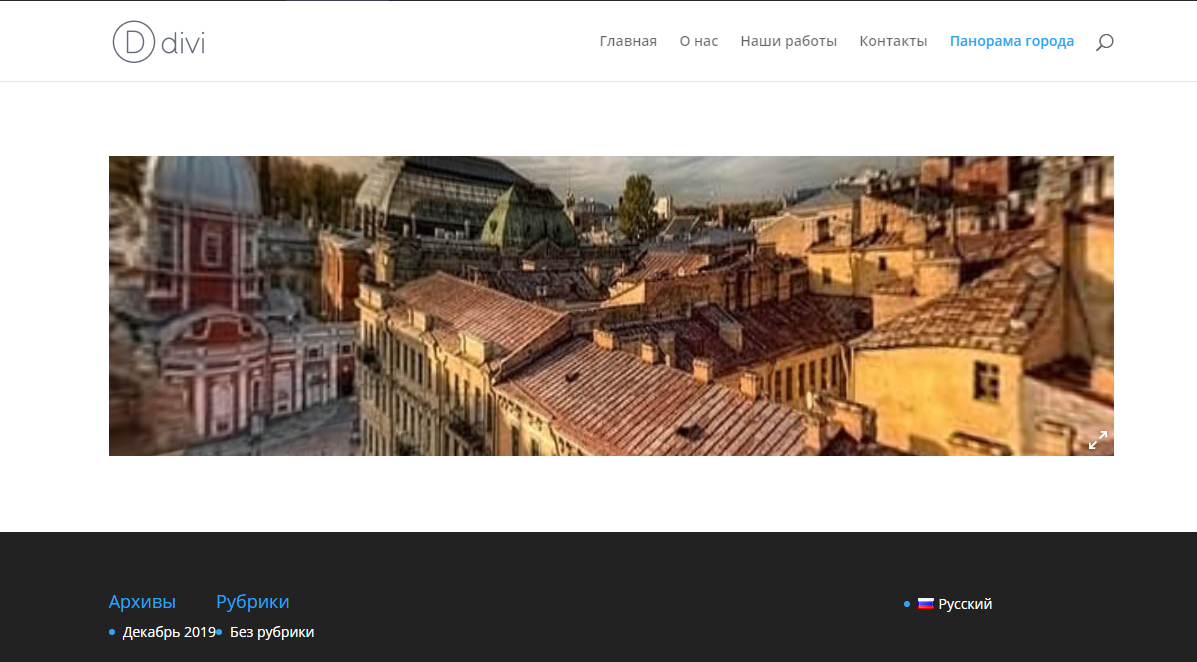
Task: Click the bullet before Декабрь 2019
Action: (112, 632)
